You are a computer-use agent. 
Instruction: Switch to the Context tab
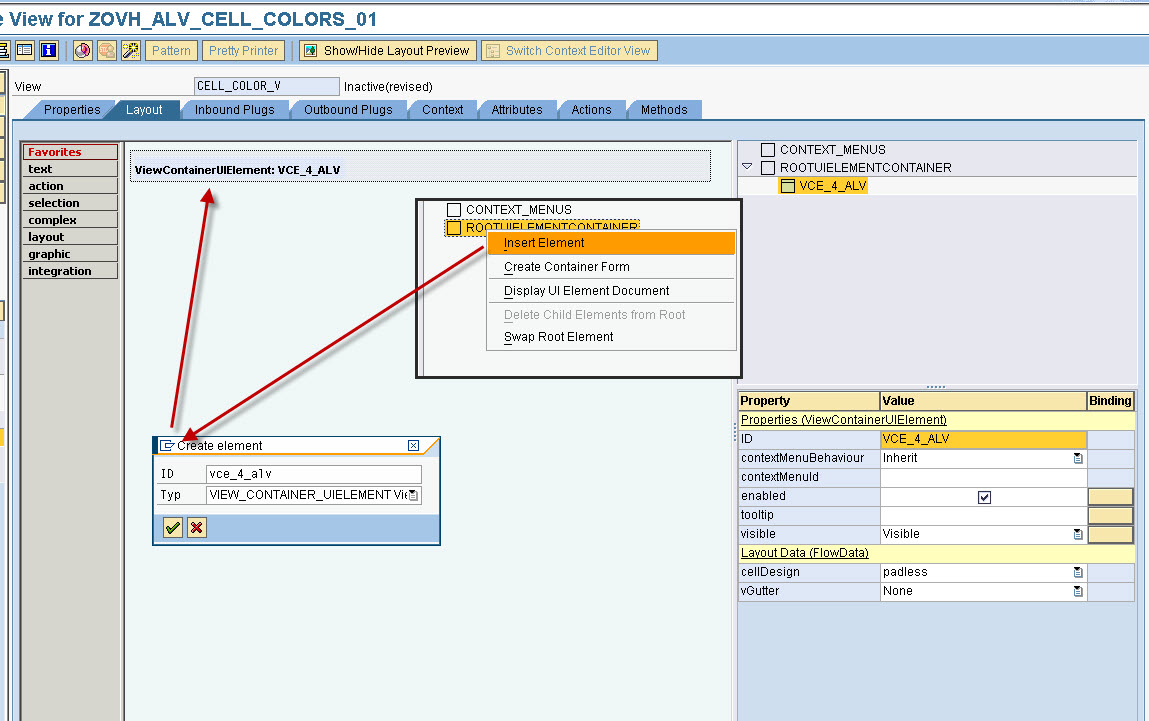click(442, 110)
